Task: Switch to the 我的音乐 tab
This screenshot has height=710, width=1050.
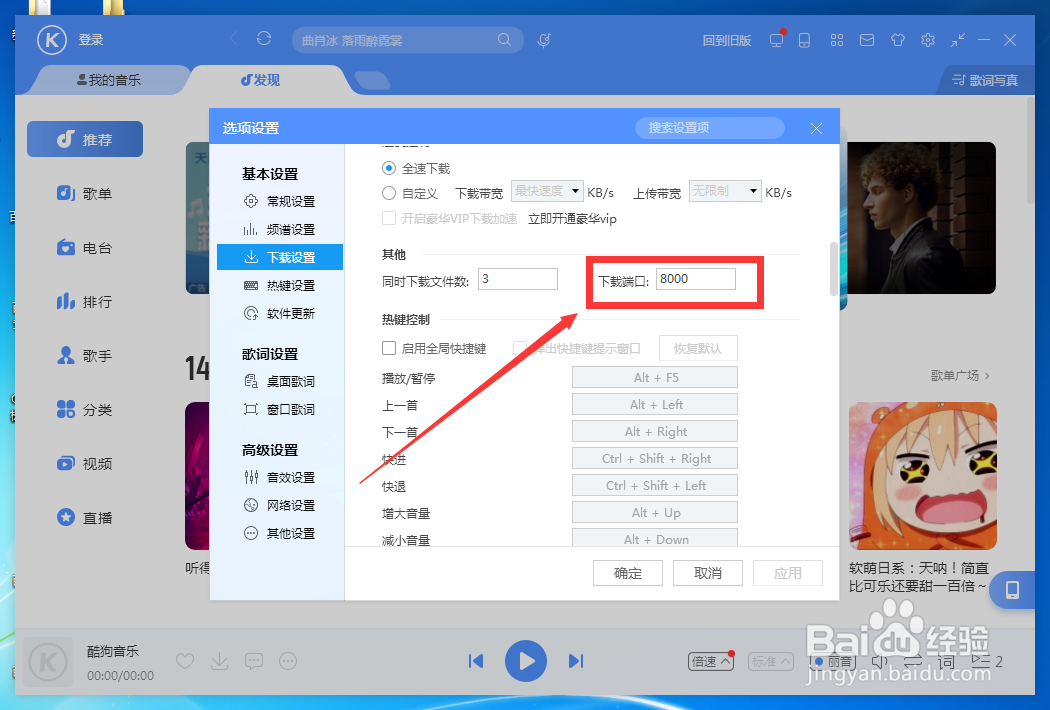Action: (110, 80)
